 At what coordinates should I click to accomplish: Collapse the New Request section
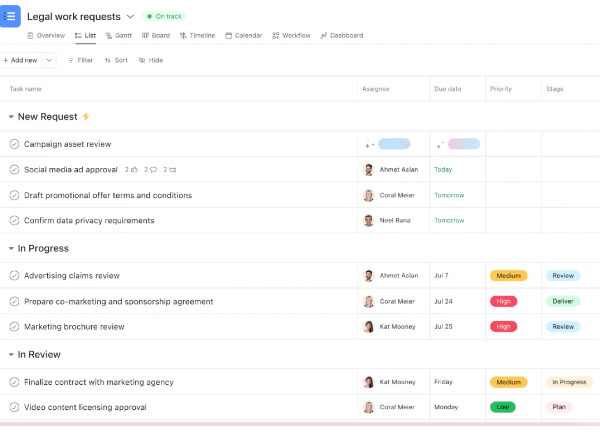pos(10,117)
